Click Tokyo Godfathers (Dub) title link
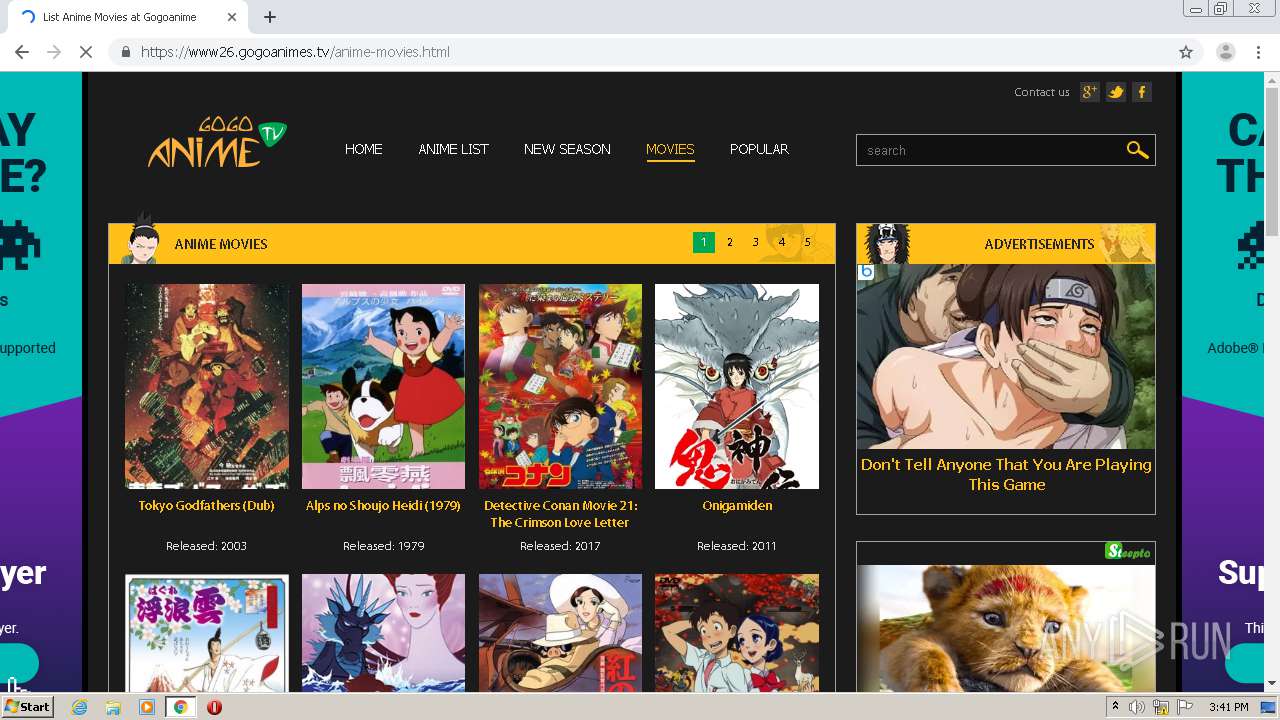Viewport: 1280px width, 720px height. pos(206,506)
